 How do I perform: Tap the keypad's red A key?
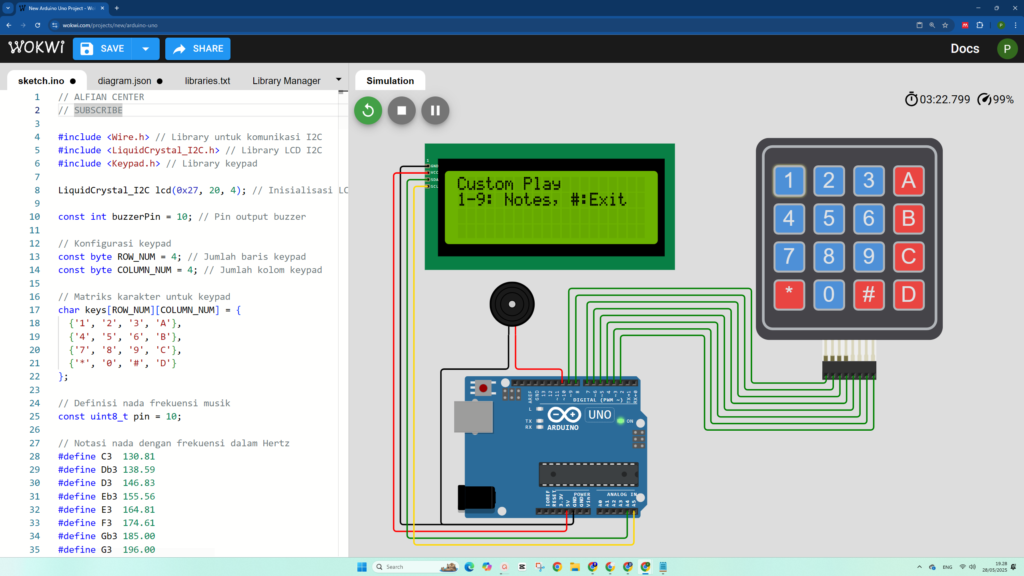click(908, 181)
